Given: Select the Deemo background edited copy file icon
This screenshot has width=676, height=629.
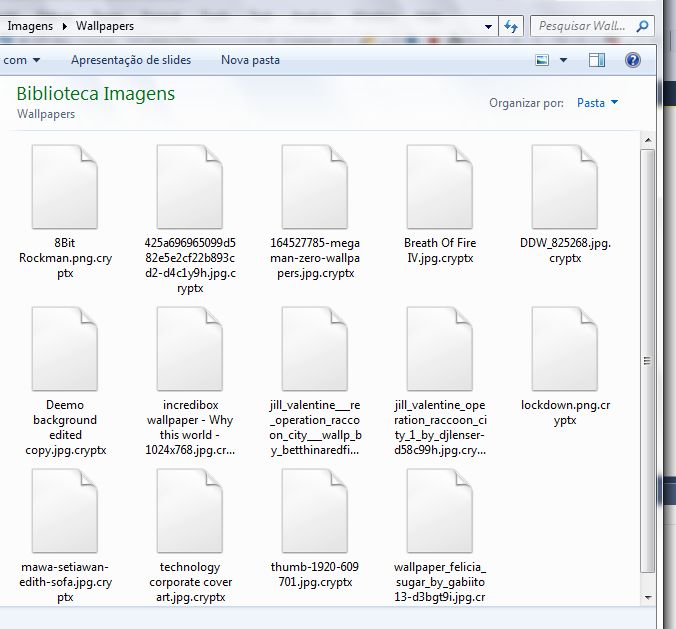Looking at the screenshot, I should pos(65,349).
